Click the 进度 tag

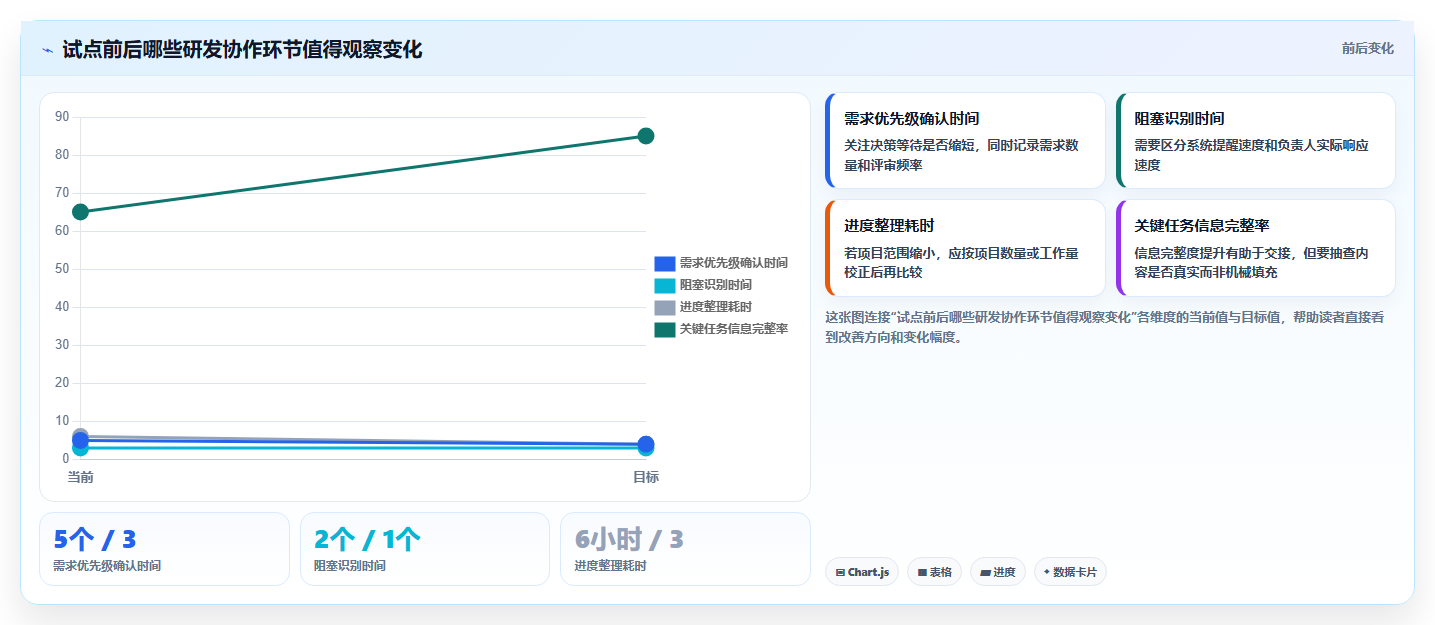pyautogui.click(x=998, y=572)
